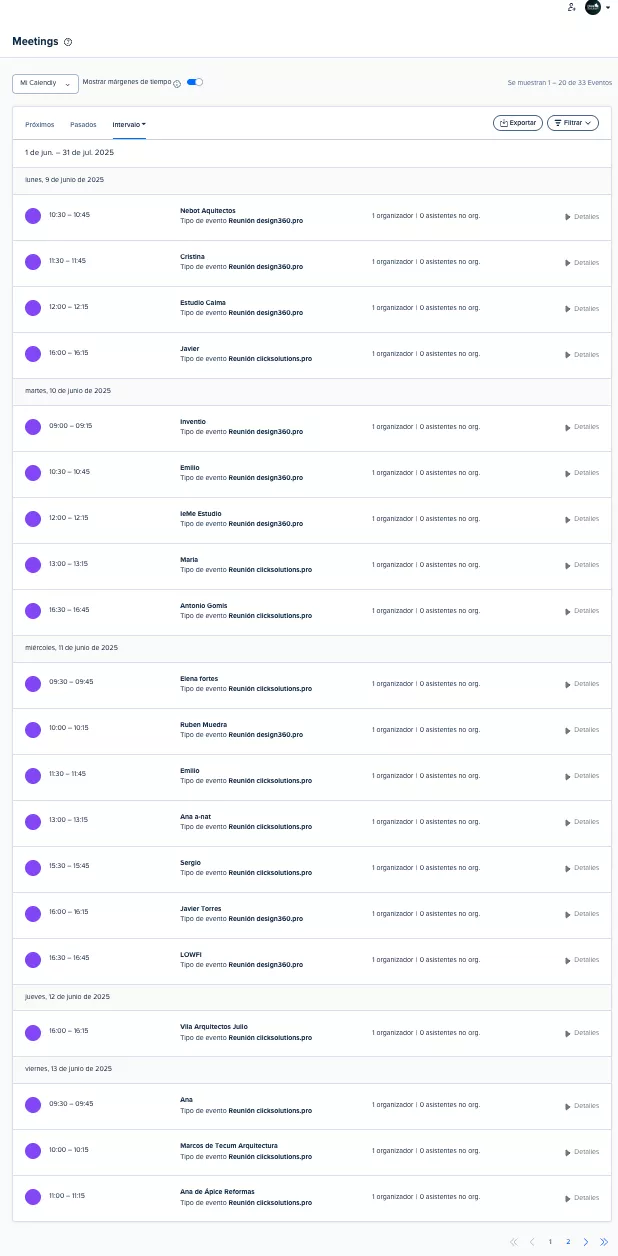Viewport: 618px width, 1256px height.
Task: Jump to the last page arrow
Action: coord(604,1242)
